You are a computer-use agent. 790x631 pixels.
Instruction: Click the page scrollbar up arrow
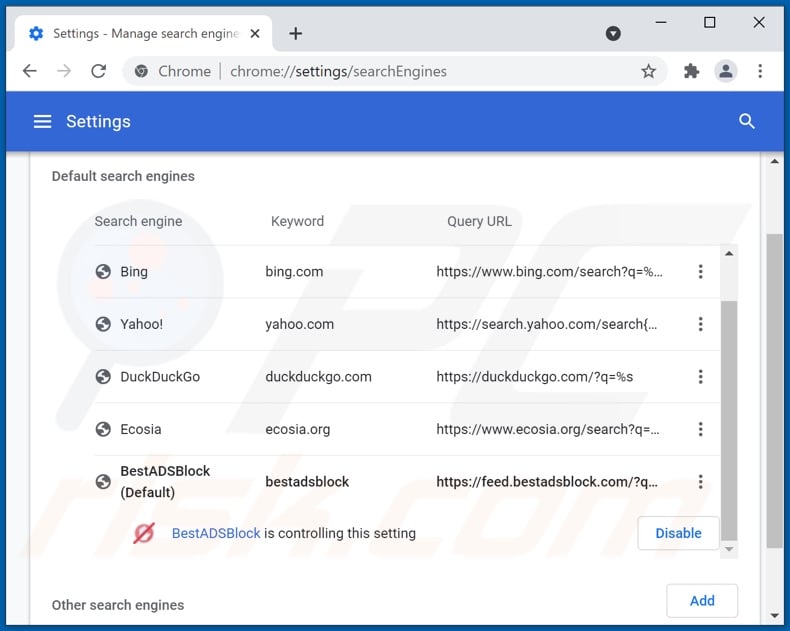click(774, 161)
